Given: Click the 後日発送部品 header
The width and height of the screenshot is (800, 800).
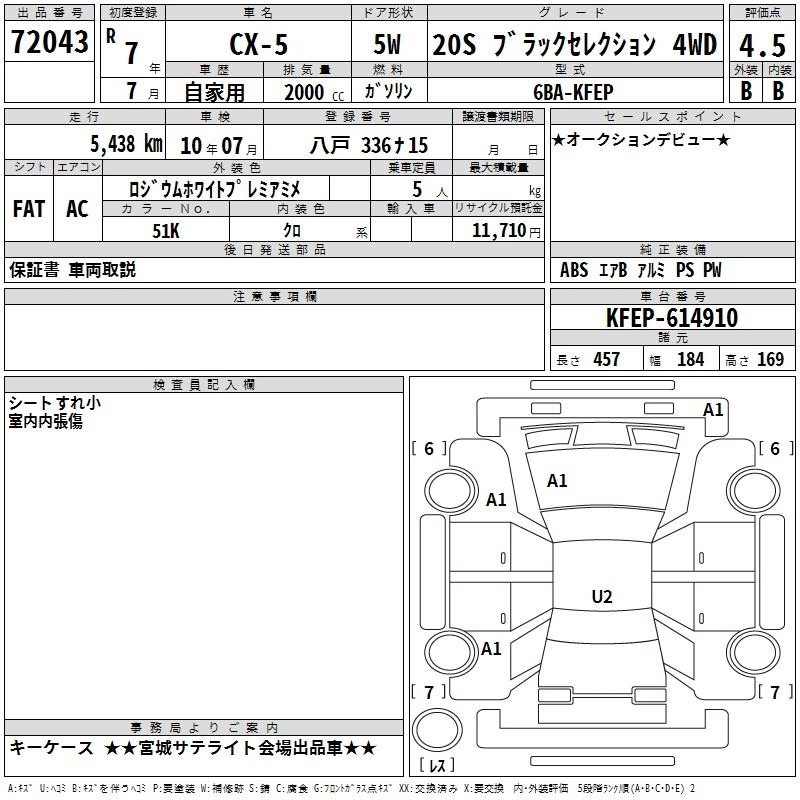Looking at the screenshot, I should (x=274, y=249).
